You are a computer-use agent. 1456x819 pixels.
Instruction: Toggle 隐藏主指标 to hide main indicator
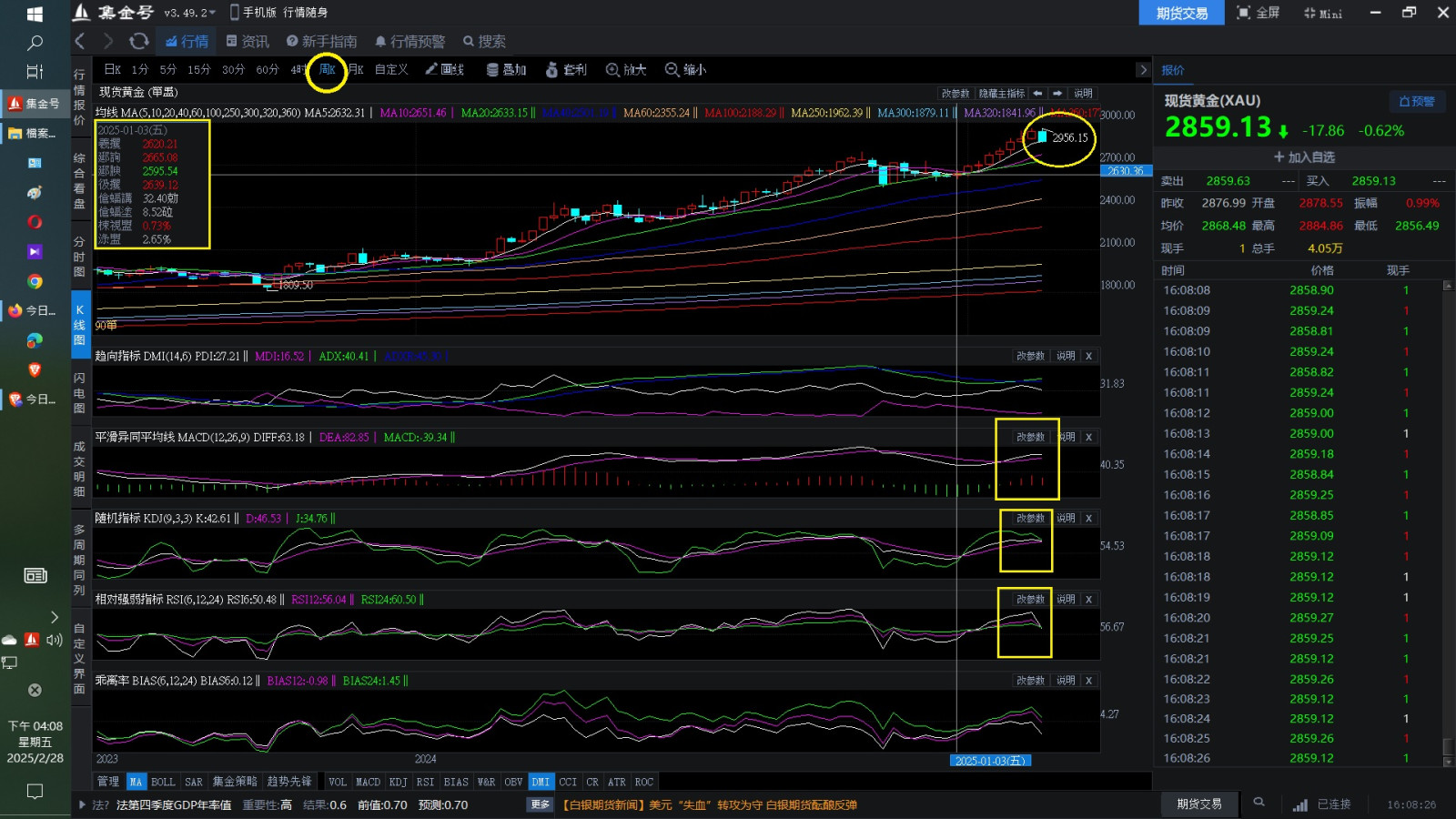(x=1001, y=94)
